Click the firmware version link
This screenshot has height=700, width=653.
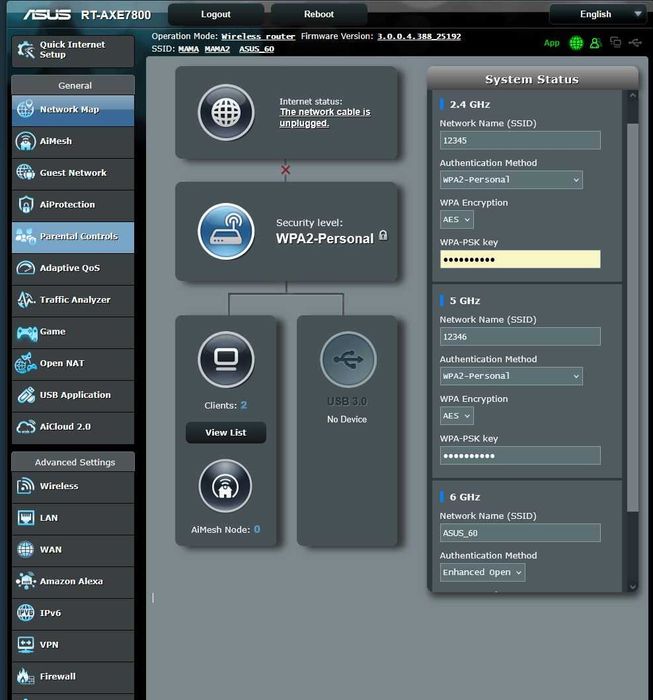[418, 36]
